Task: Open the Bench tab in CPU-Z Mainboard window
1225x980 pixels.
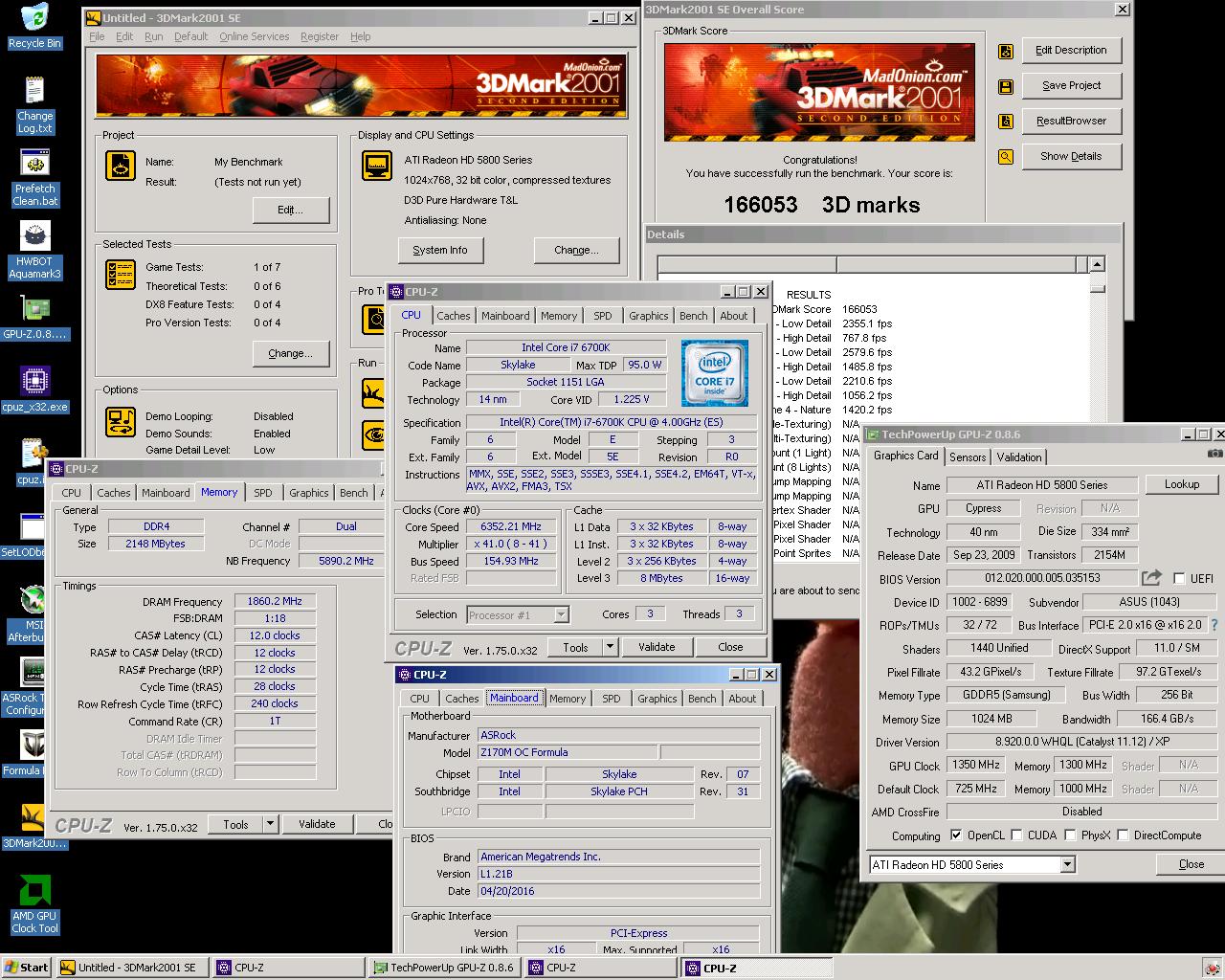Action: coord(702,699)
